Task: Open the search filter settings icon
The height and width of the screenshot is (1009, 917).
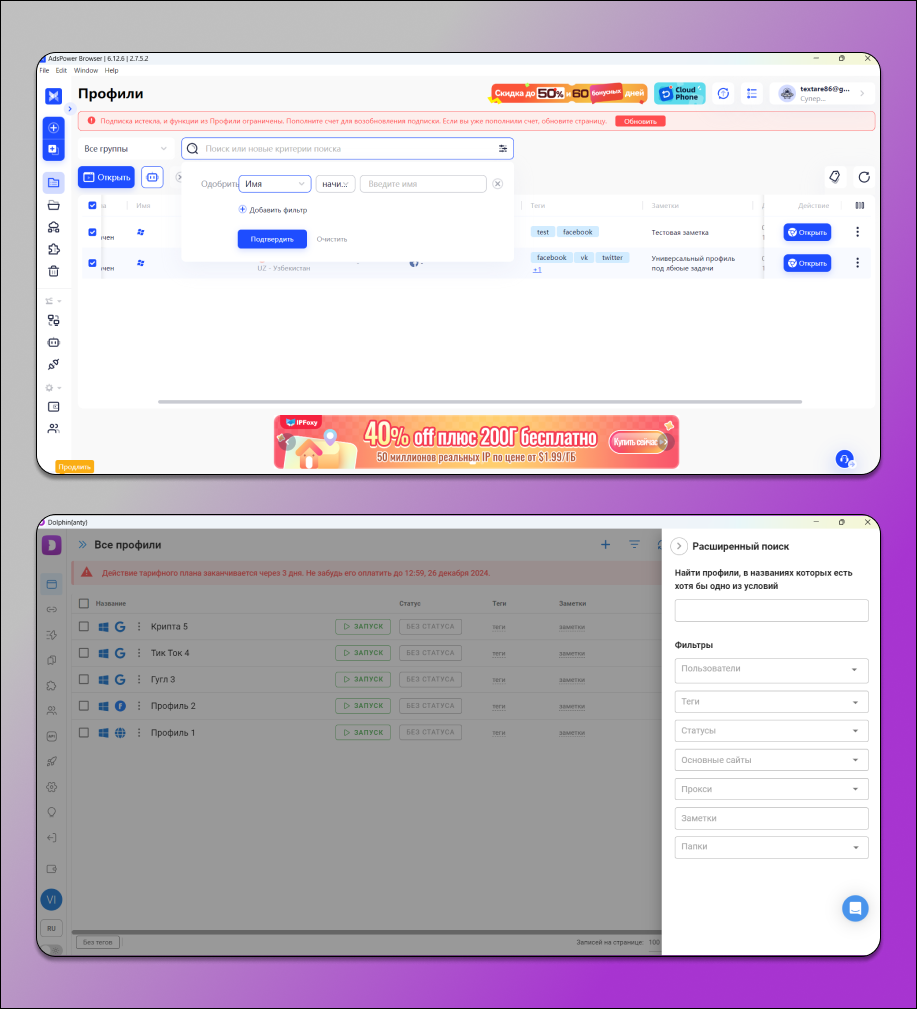Action: [503, 149]
